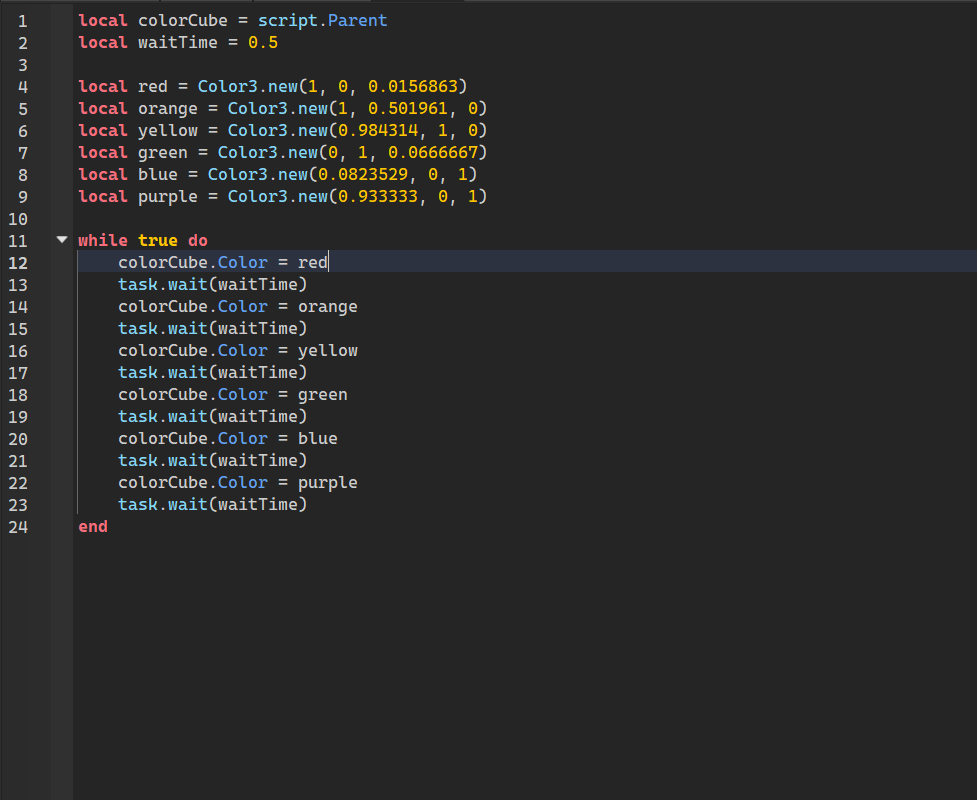Click value 0.984314 on line 6
The height and width of the screenshot is (800, 977).
378,130
